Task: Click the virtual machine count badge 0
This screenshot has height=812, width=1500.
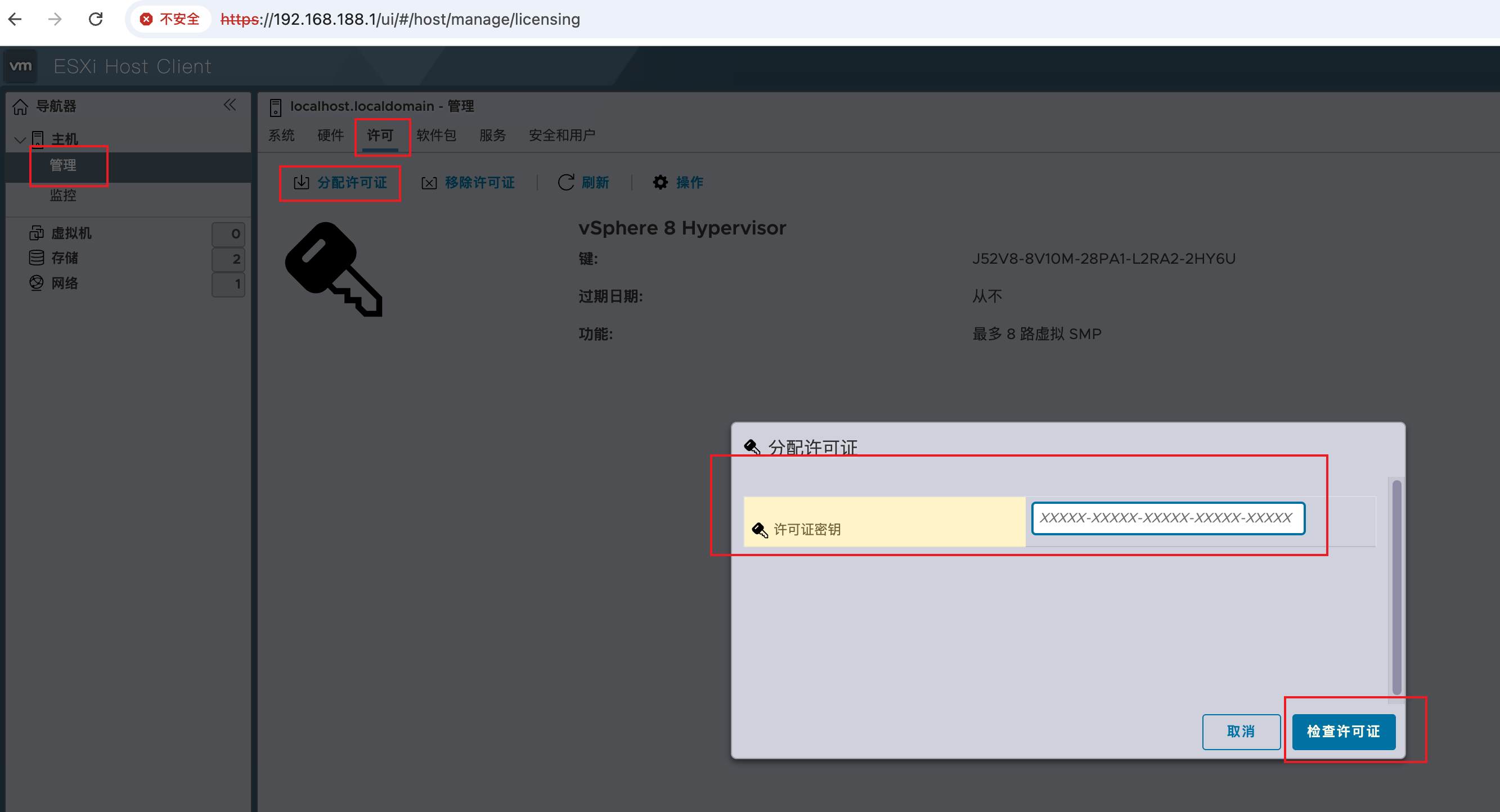Action: point(228,234)
